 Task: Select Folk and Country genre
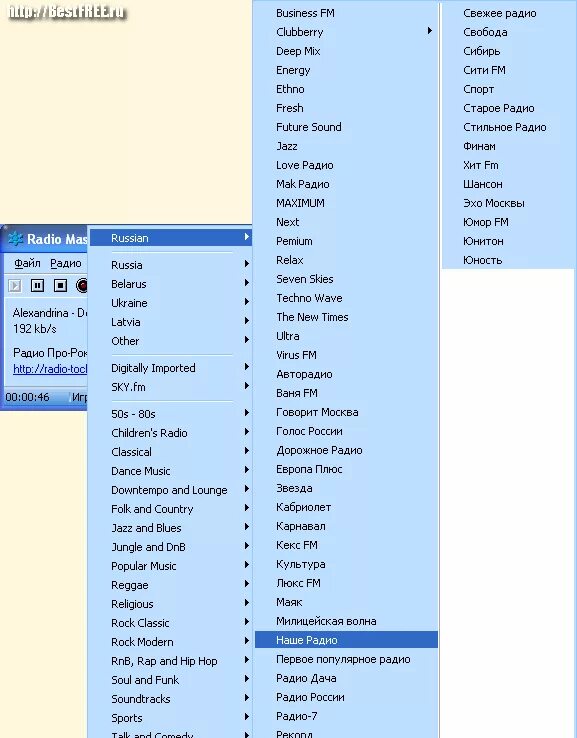tap(171, 509)
